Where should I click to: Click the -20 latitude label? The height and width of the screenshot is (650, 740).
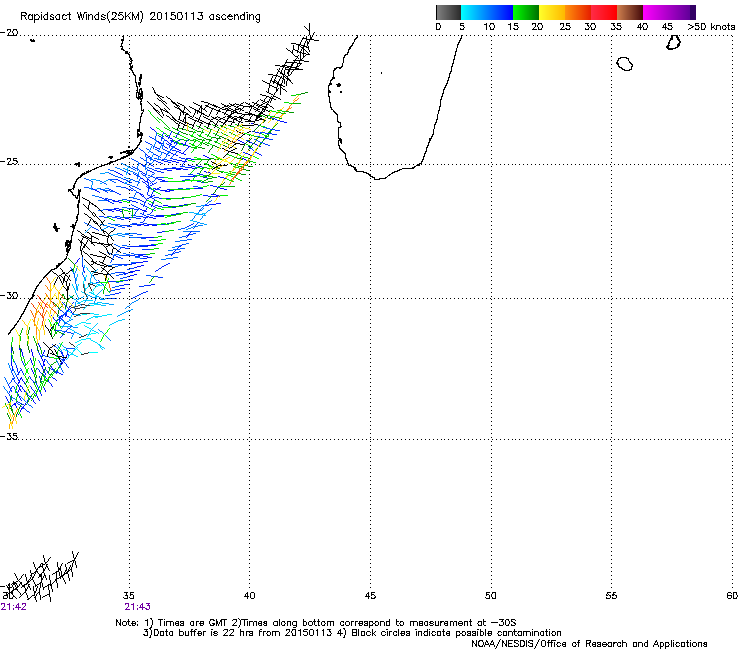tap(9, 33)
